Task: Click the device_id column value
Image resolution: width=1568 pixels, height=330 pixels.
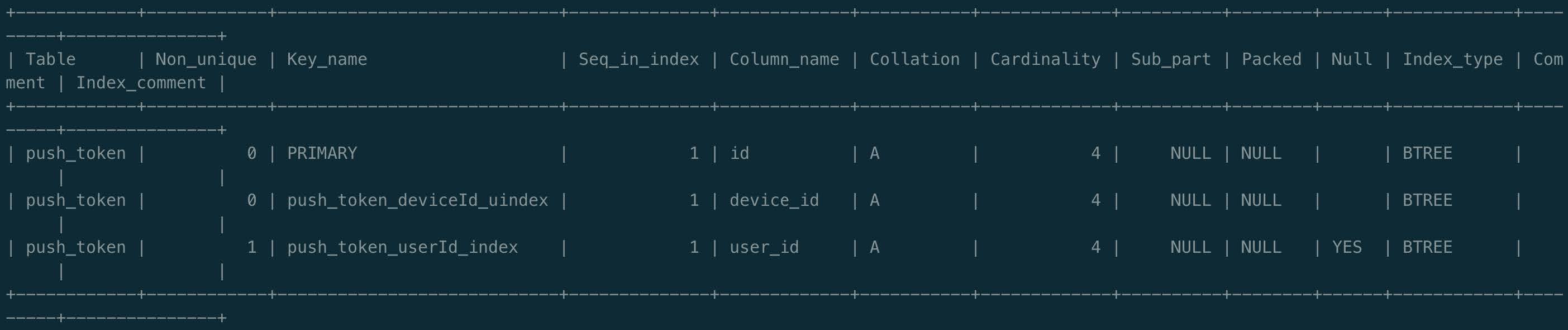Action: click(x=774, y=200)
